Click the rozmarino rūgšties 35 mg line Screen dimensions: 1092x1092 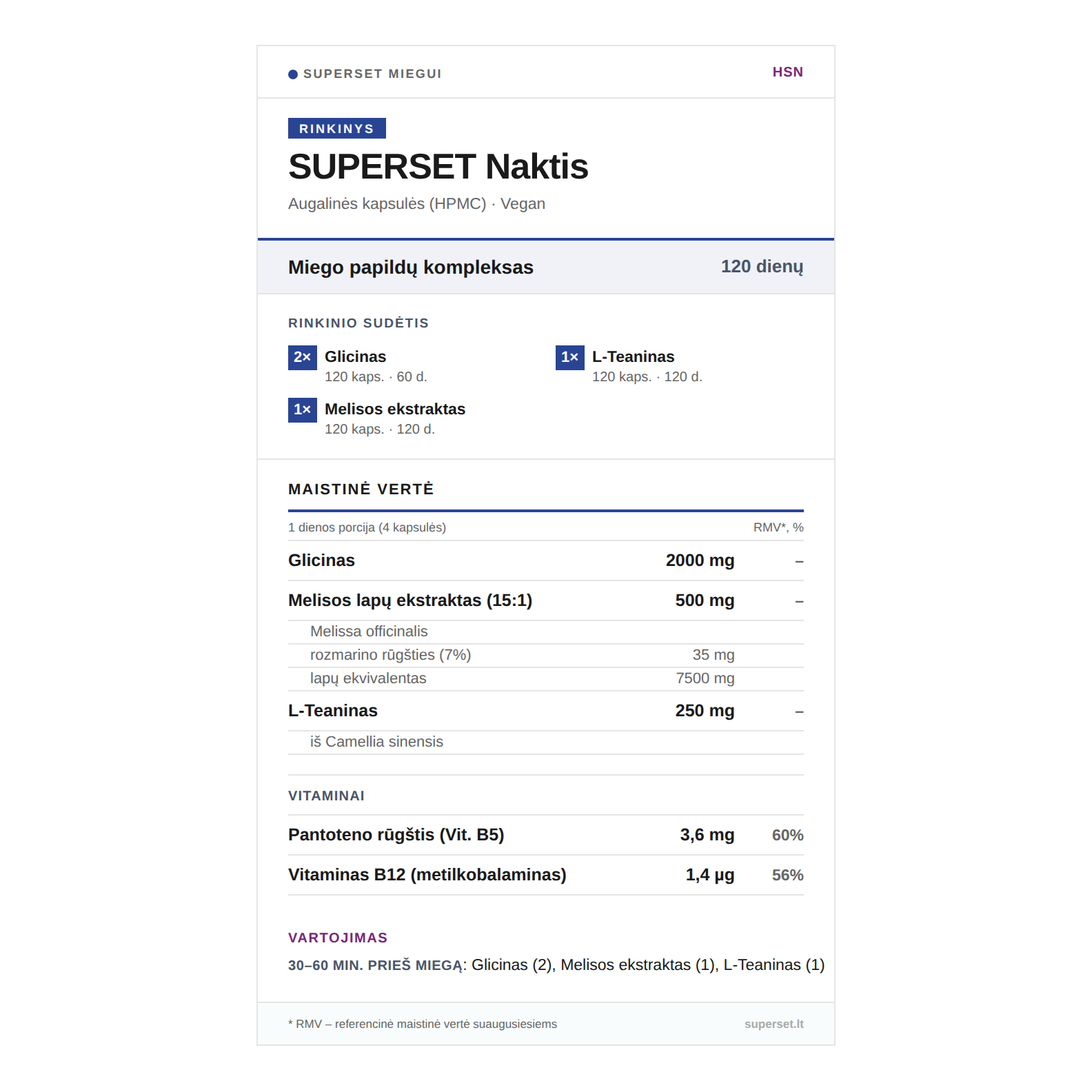(545, 655)
